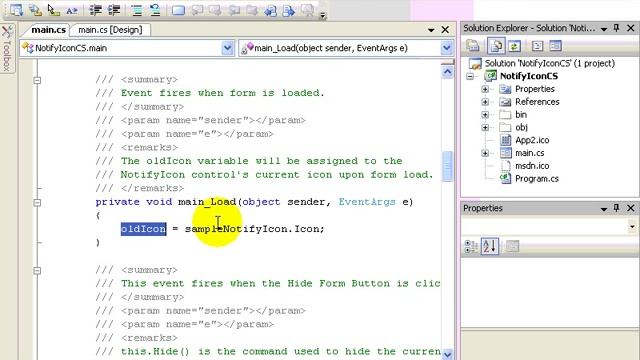Close the main.cs editor document
This screenshot has height=360, width=640.
[x=445, y=30]
